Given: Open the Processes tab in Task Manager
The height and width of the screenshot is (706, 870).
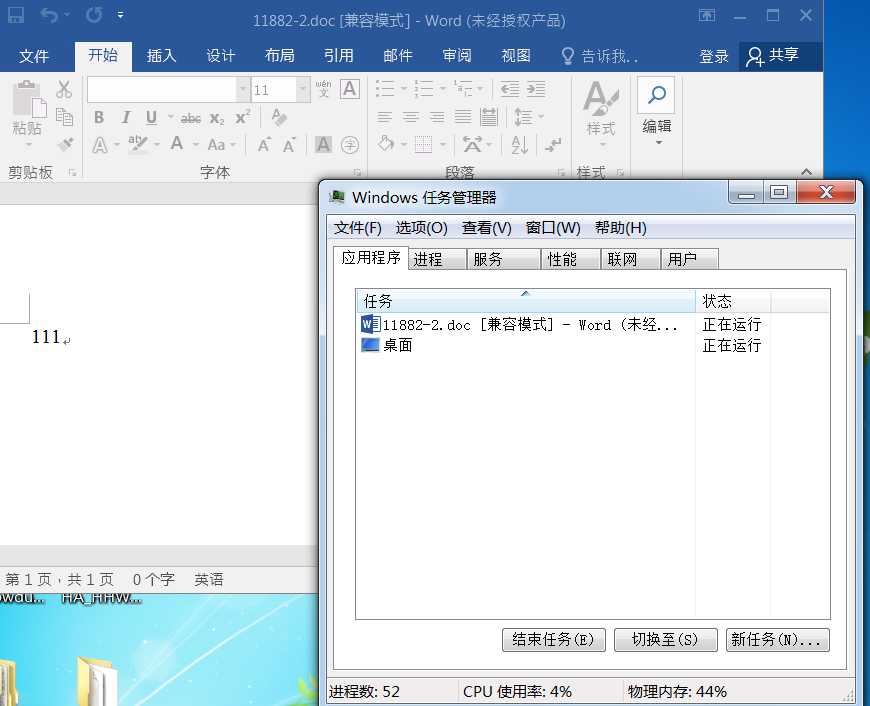Looking at the screenshot, I should pyautogui.click(x=437, y=259).
